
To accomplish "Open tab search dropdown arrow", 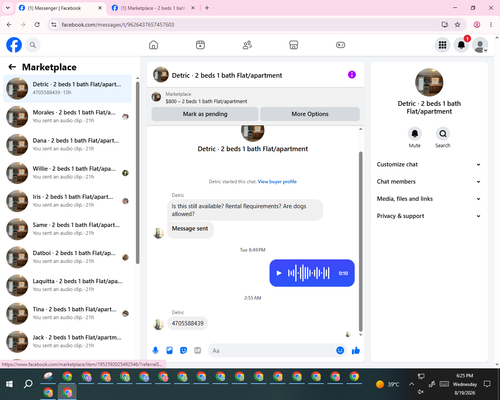I will [x=8, y=8].
